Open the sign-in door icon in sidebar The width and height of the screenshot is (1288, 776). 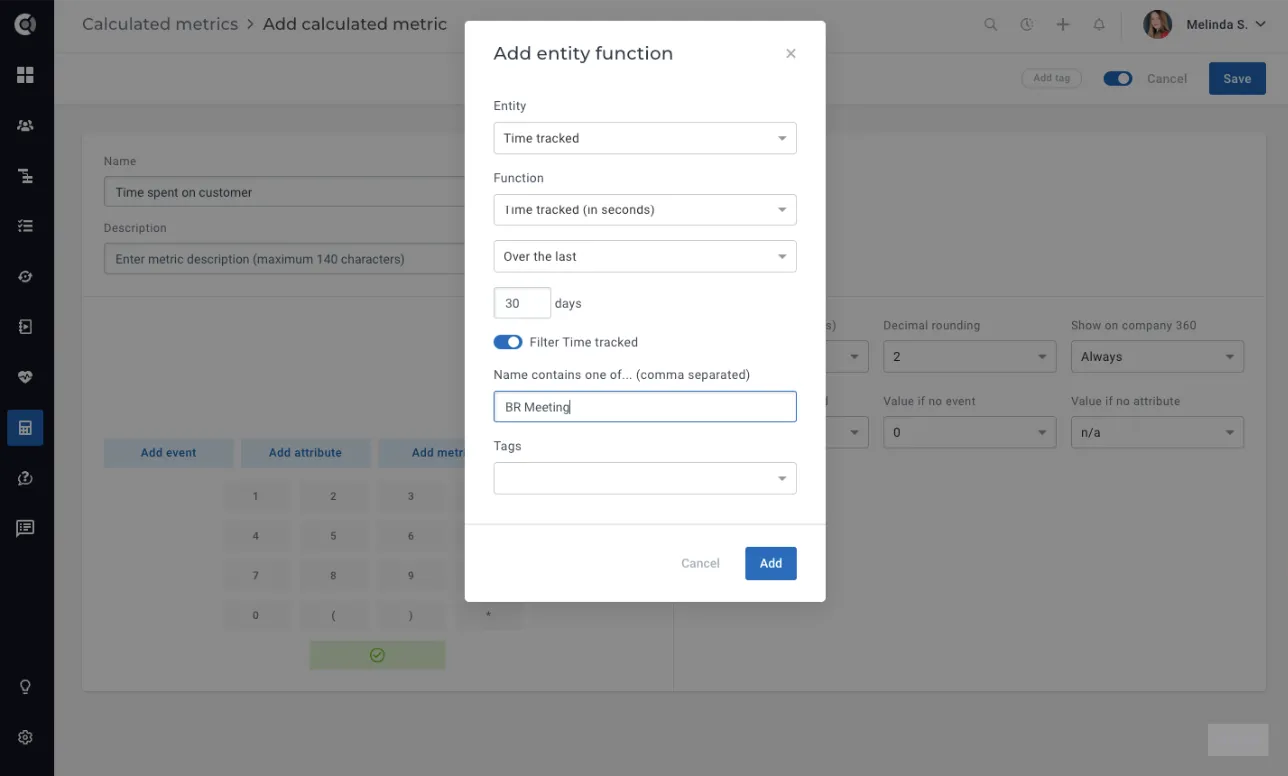[x=25, y=326]
